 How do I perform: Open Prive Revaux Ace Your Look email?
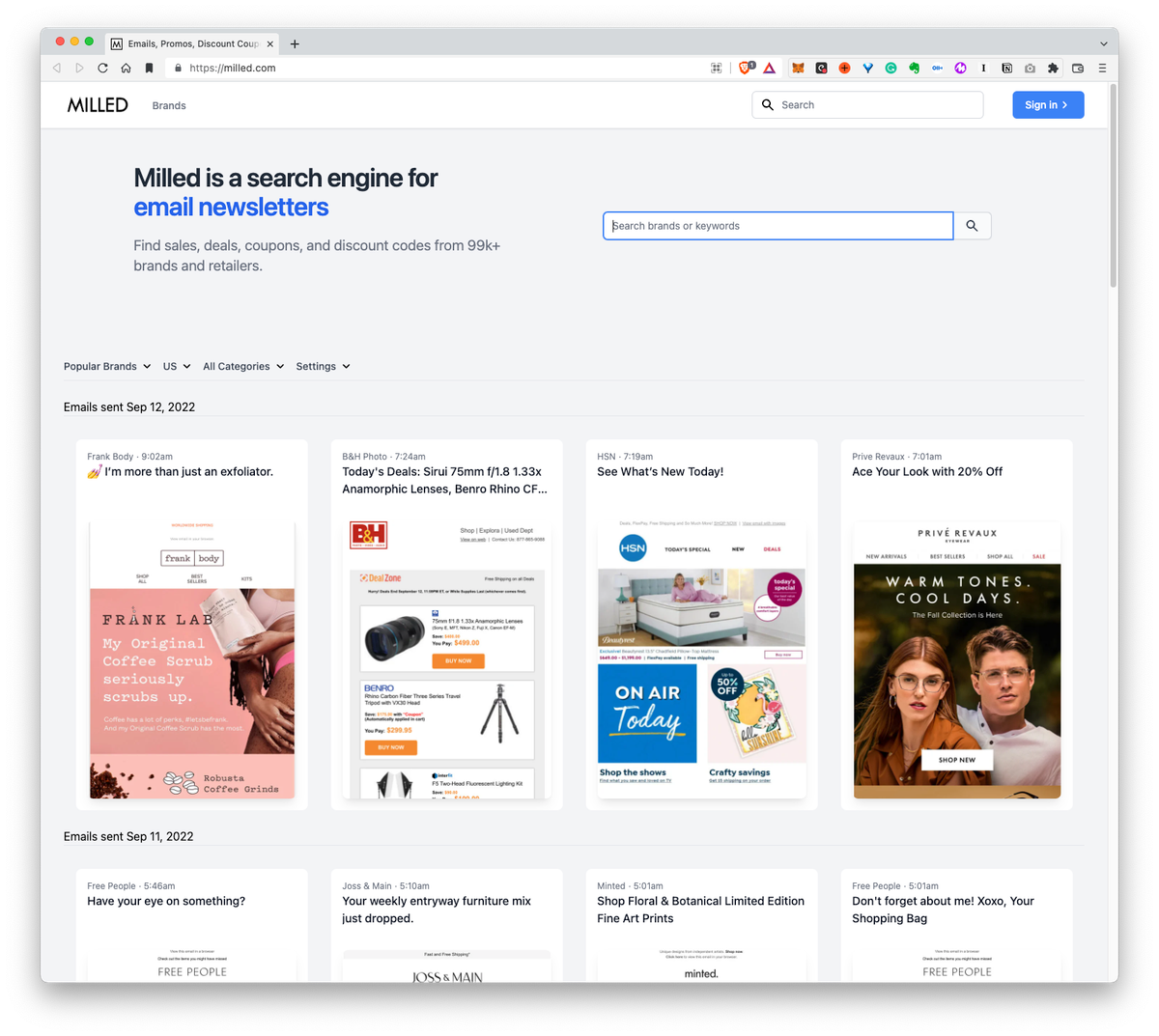[x=927, y=472]
